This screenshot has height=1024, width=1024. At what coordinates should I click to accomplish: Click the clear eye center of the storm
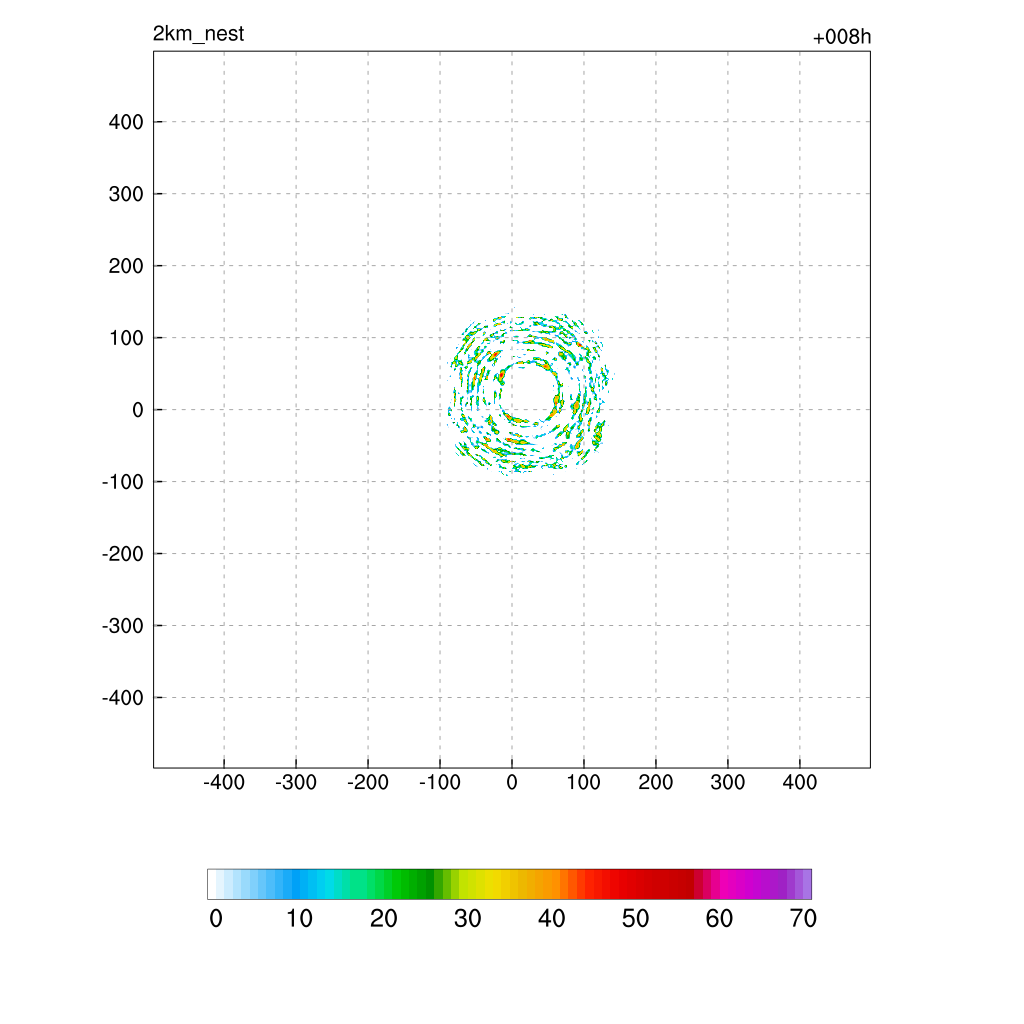tap(530, 394)
